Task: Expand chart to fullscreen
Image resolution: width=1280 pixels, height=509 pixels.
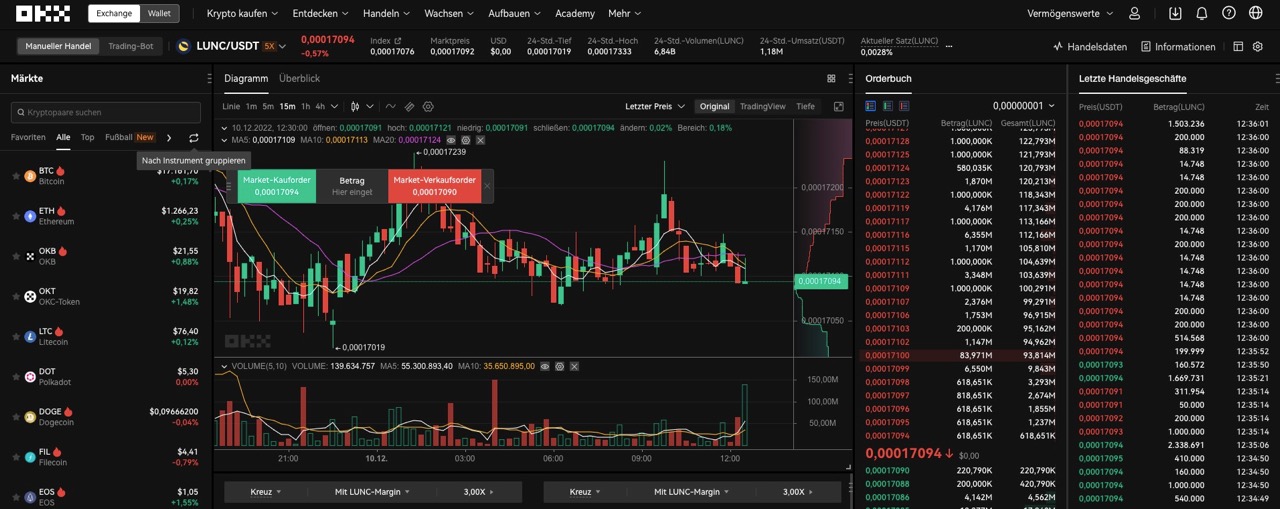Action: [839, 106]
